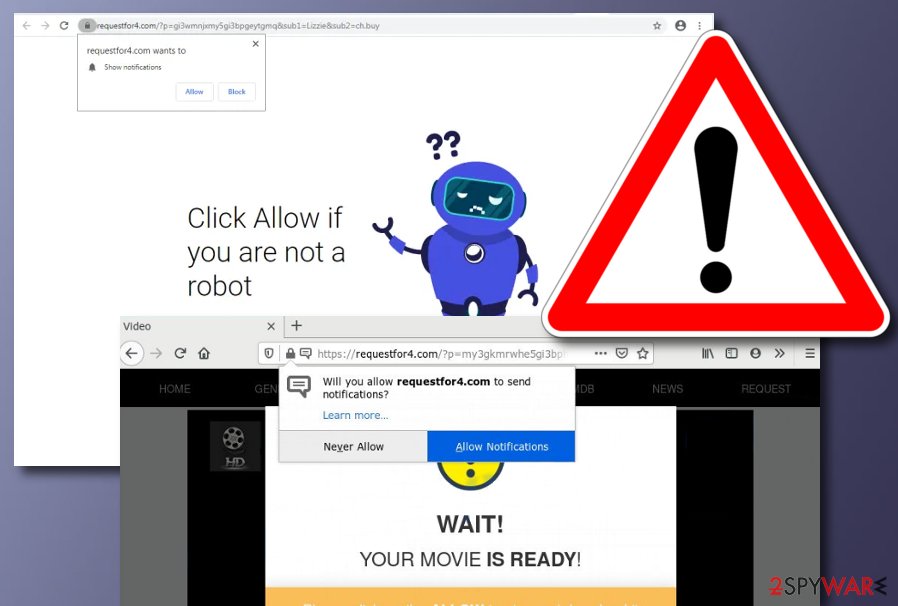Click the Chrome forward arrow
The height and width of the screenshot is (606, 898).
pos(45,25)
